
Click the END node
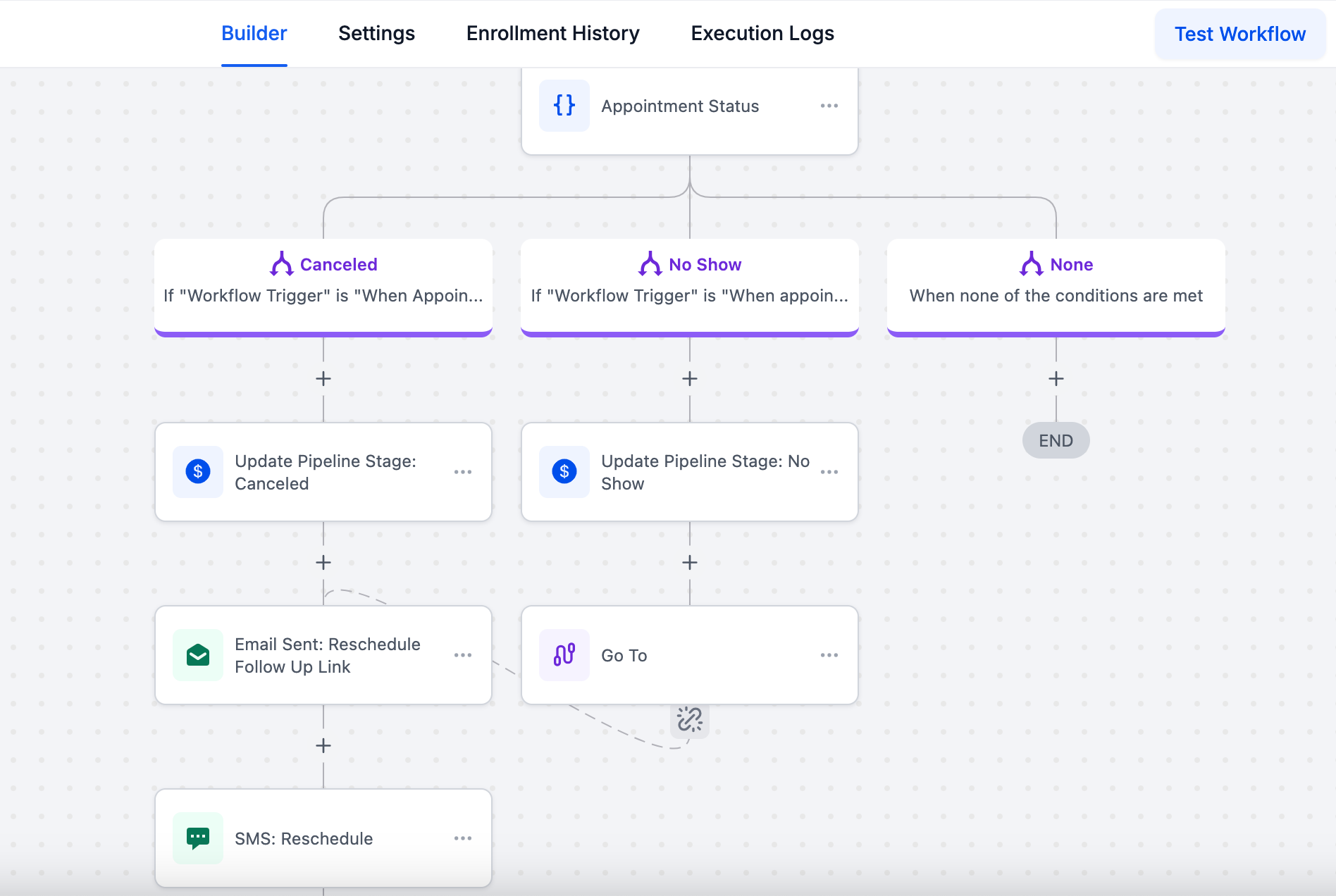coord(1056,440)
